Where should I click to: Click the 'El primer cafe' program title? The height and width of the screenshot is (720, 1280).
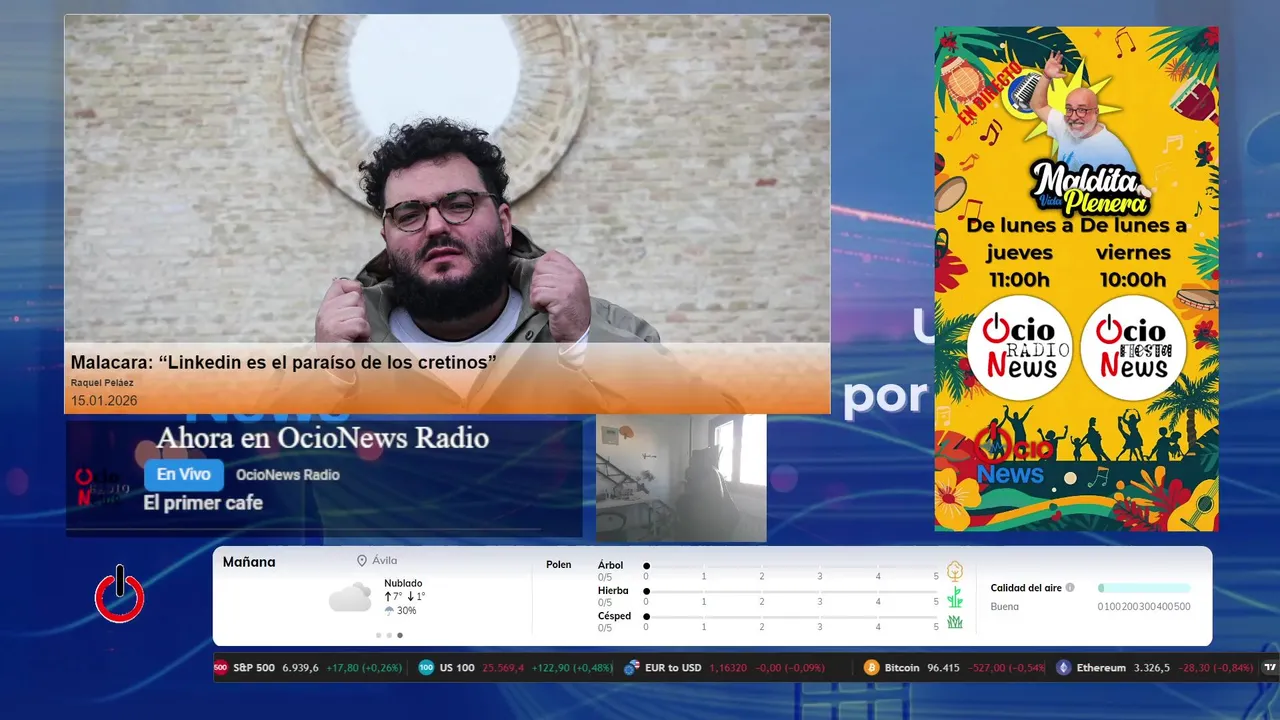[203, 503]
